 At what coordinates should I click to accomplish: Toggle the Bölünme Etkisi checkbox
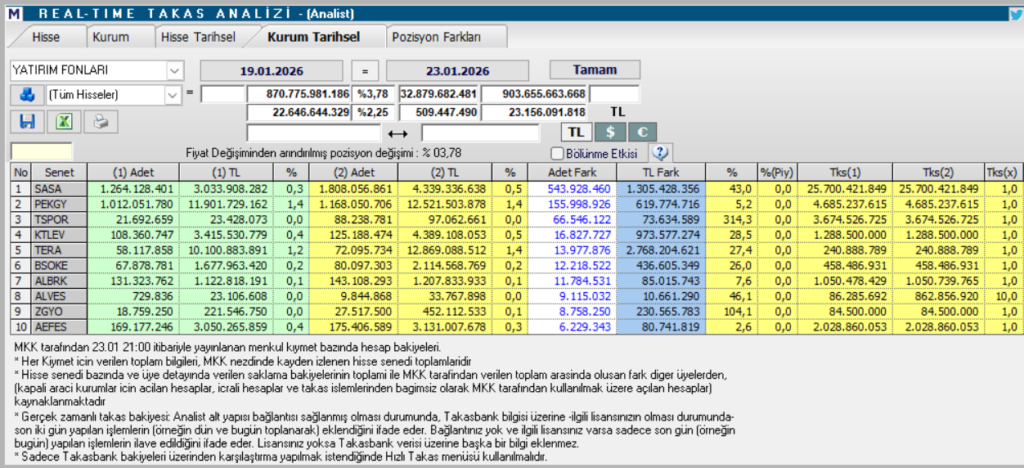(556, 154)
